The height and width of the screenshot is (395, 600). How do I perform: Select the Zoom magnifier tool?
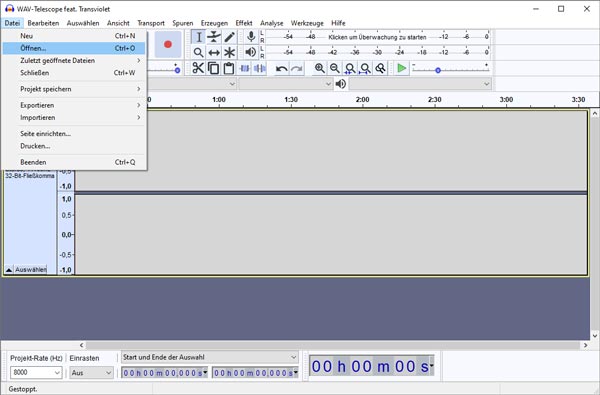click(198, 52)
